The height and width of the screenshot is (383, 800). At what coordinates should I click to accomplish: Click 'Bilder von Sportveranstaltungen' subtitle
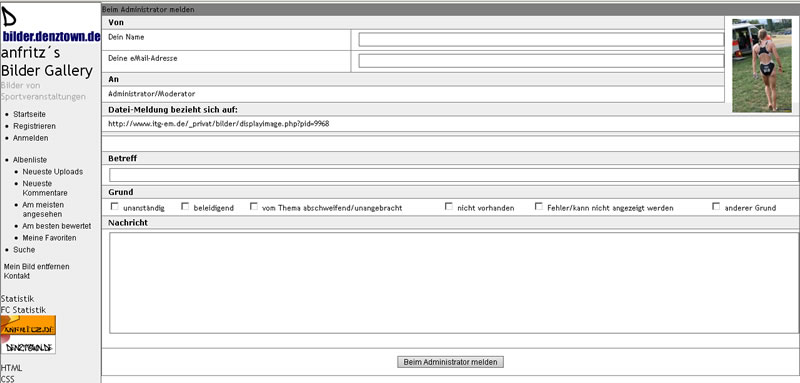pyautogui.click(x=43, y=91)
